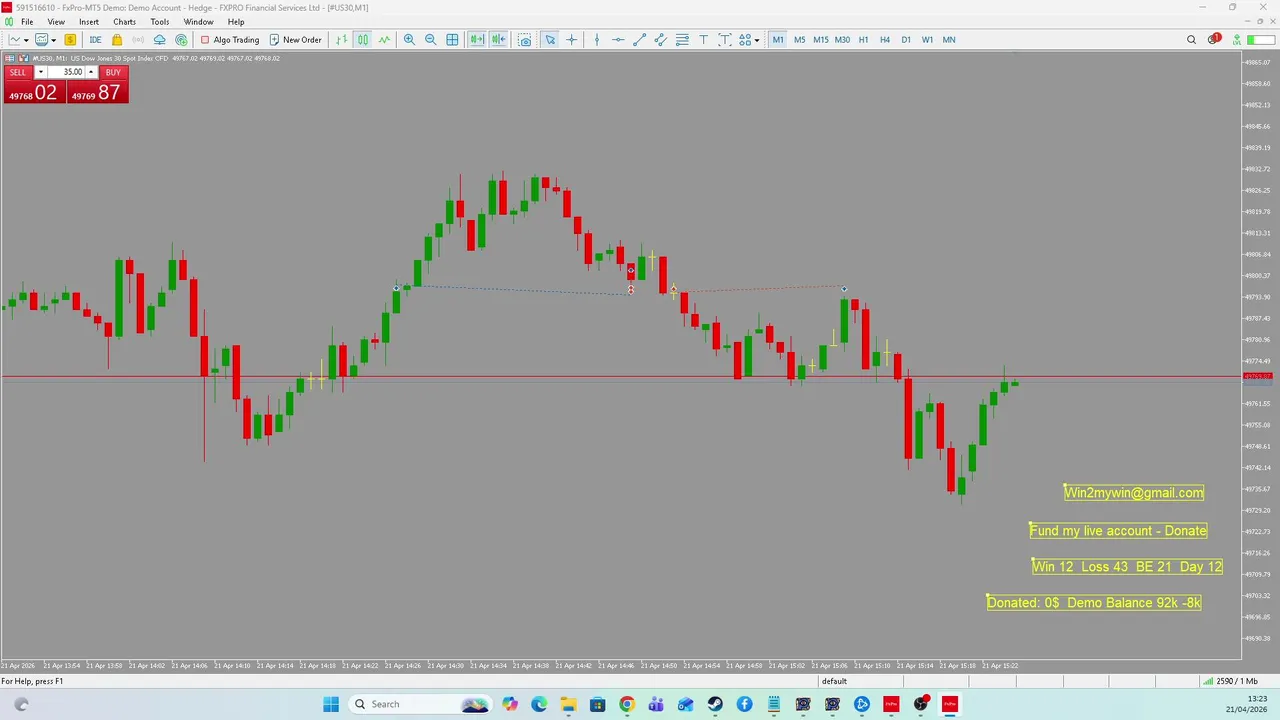Open the VPS cloud hosting icon
This screenshot has height=720, width=1280.
(x=159, y=40)
